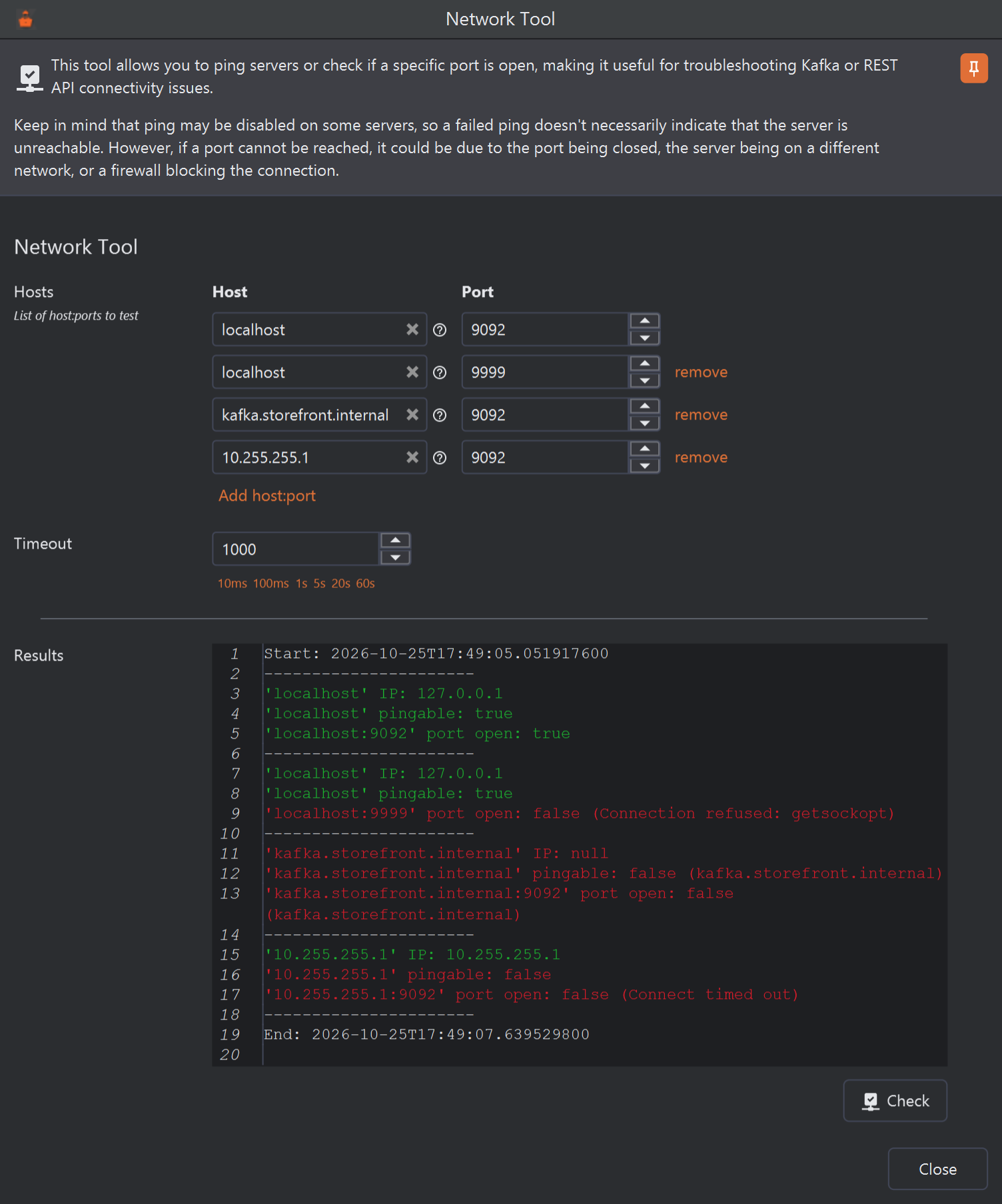This screenshot has height=1204, width=1002.
Task: Set timeout preset to 10ms
Action: pyautogui.click(x=232, y=583)
